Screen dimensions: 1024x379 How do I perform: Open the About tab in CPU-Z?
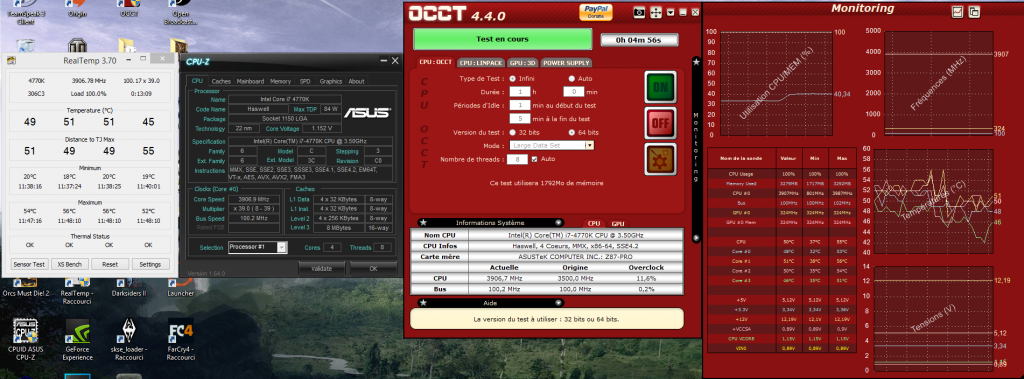356,81
